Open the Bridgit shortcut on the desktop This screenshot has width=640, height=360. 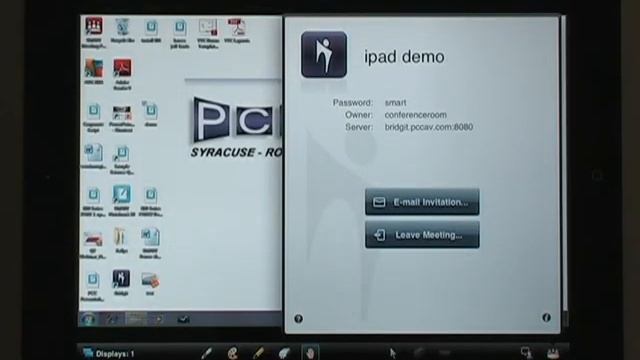point(121,282)
